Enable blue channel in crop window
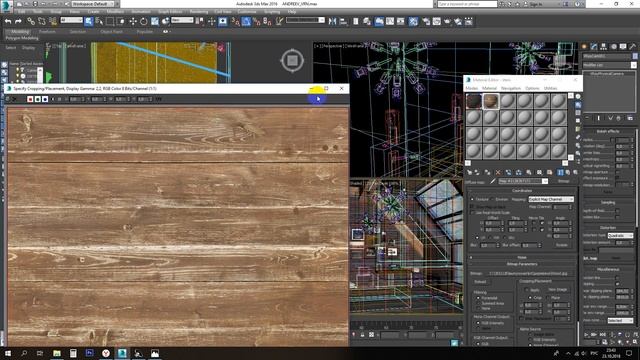Screen dimensions: 640x360 (45, 99)
